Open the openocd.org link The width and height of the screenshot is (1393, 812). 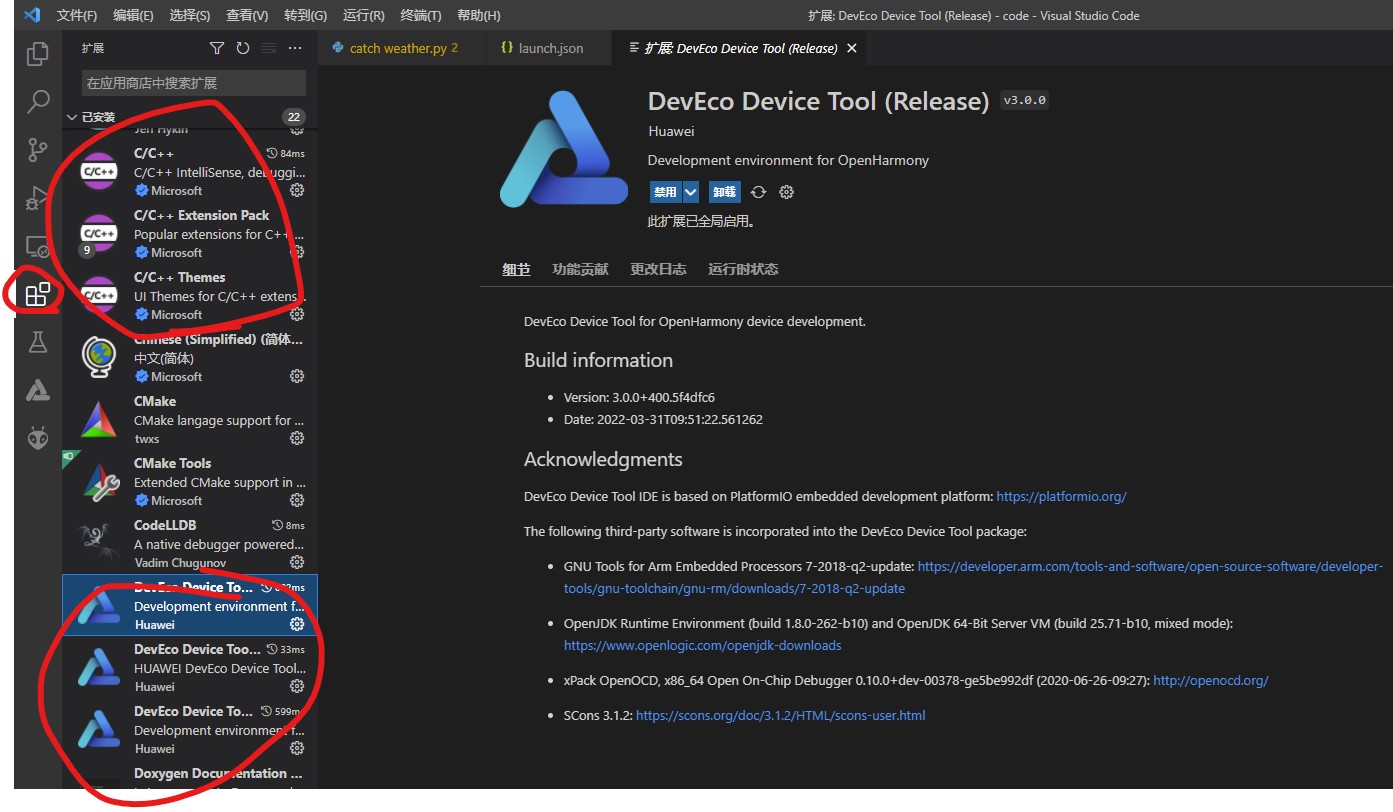(1210, 680)
